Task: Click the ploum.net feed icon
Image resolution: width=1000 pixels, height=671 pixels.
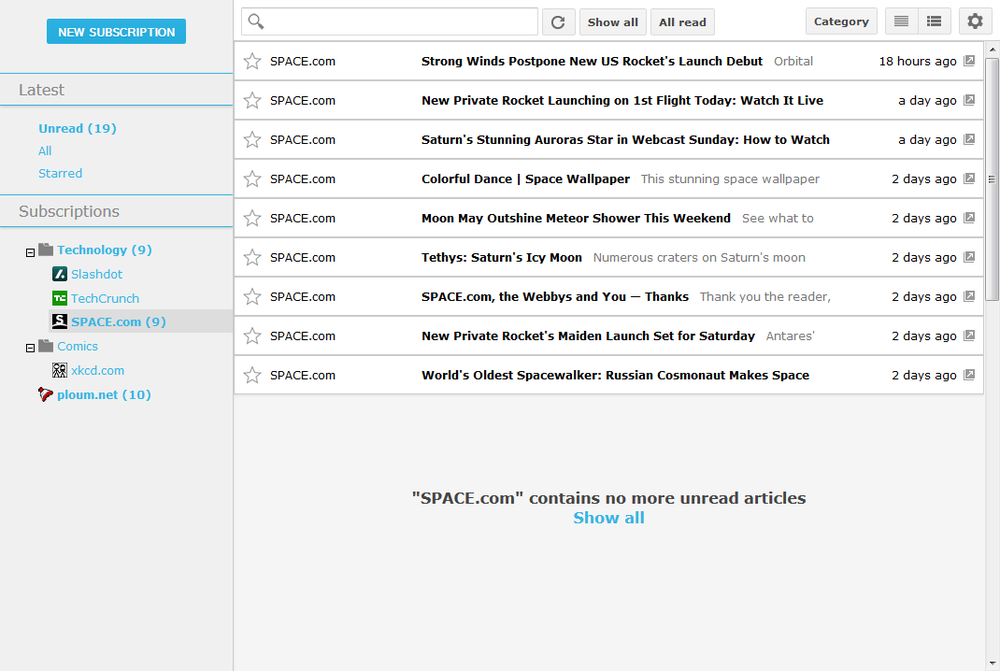Action: point(44,394)
